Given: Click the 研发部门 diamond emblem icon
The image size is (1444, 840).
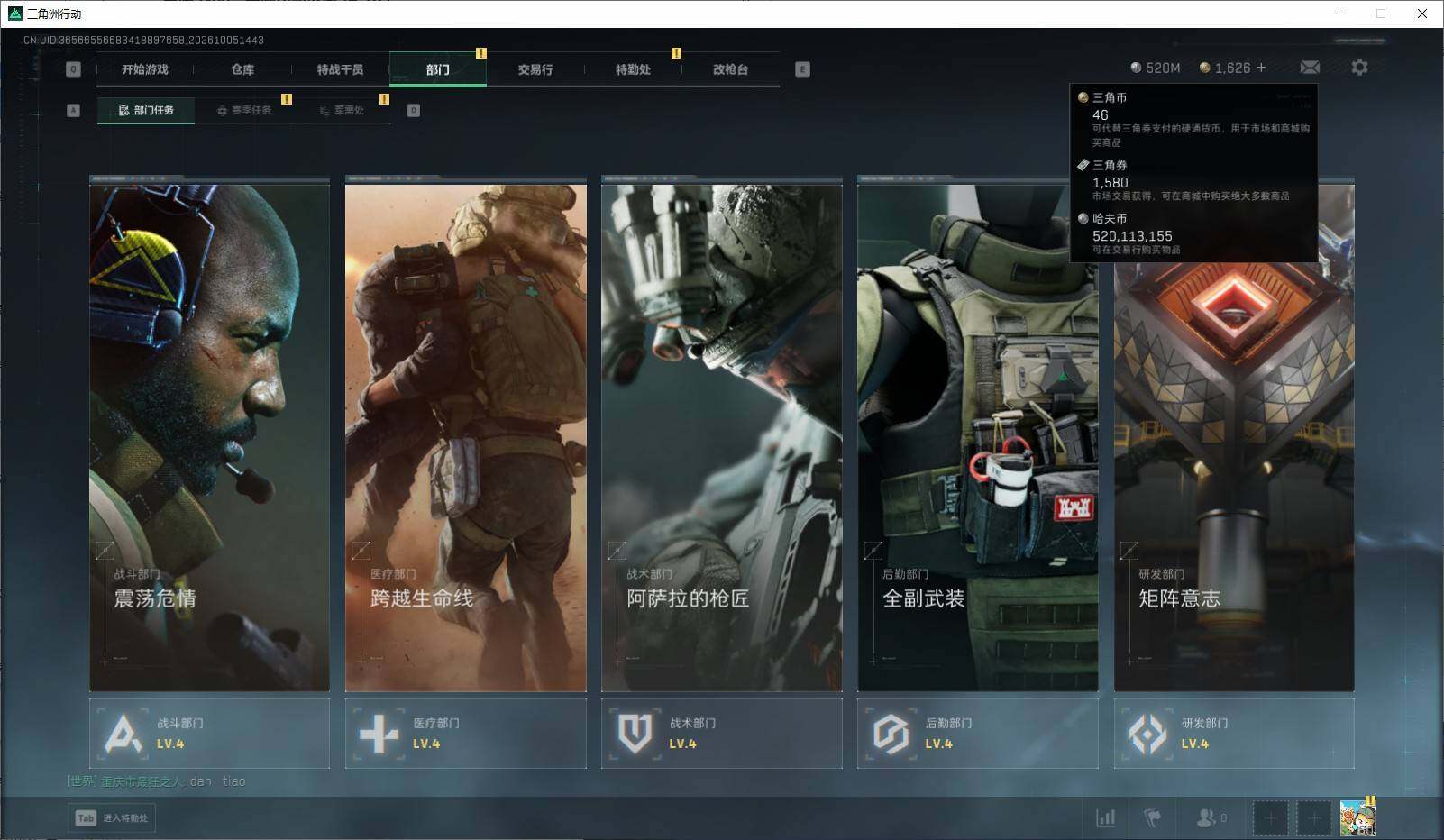Looking at the screenshot, I should [1147, 734].
